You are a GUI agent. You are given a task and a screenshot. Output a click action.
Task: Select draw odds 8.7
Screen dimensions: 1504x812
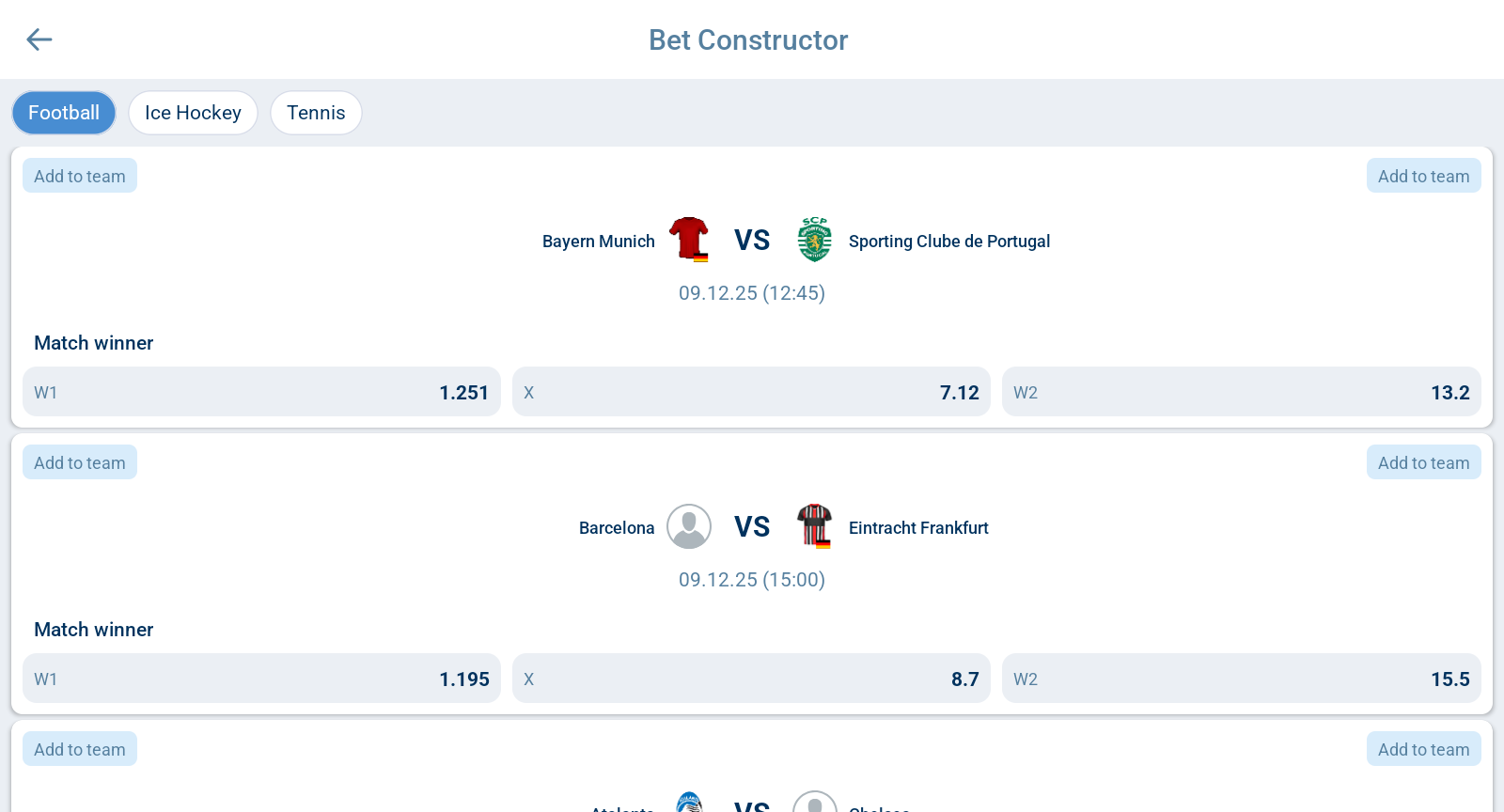pos(751,679)
